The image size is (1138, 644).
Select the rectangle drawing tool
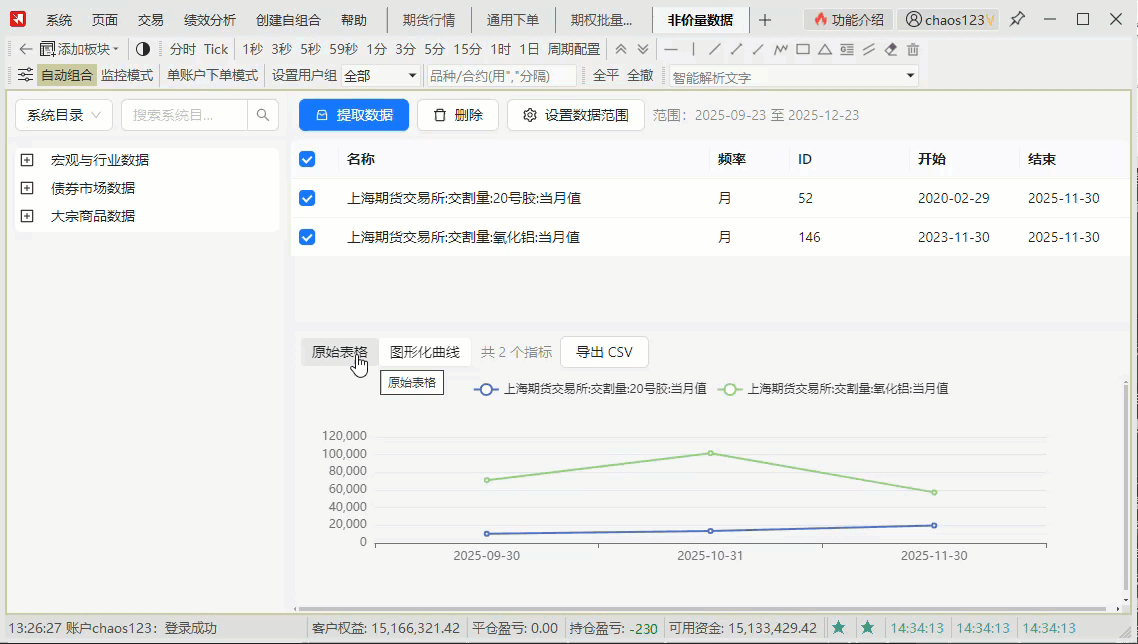(x=803, y=49)
